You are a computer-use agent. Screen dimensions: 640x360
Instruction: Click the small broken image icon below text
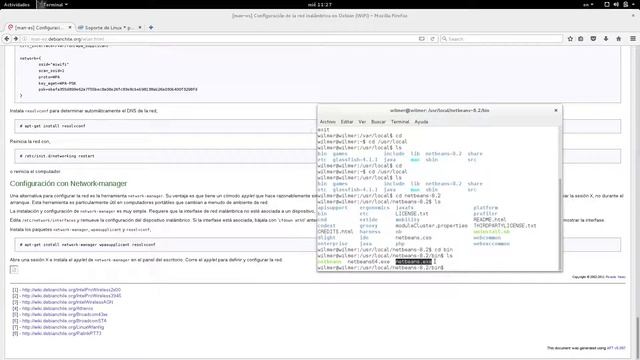(14, 269)
